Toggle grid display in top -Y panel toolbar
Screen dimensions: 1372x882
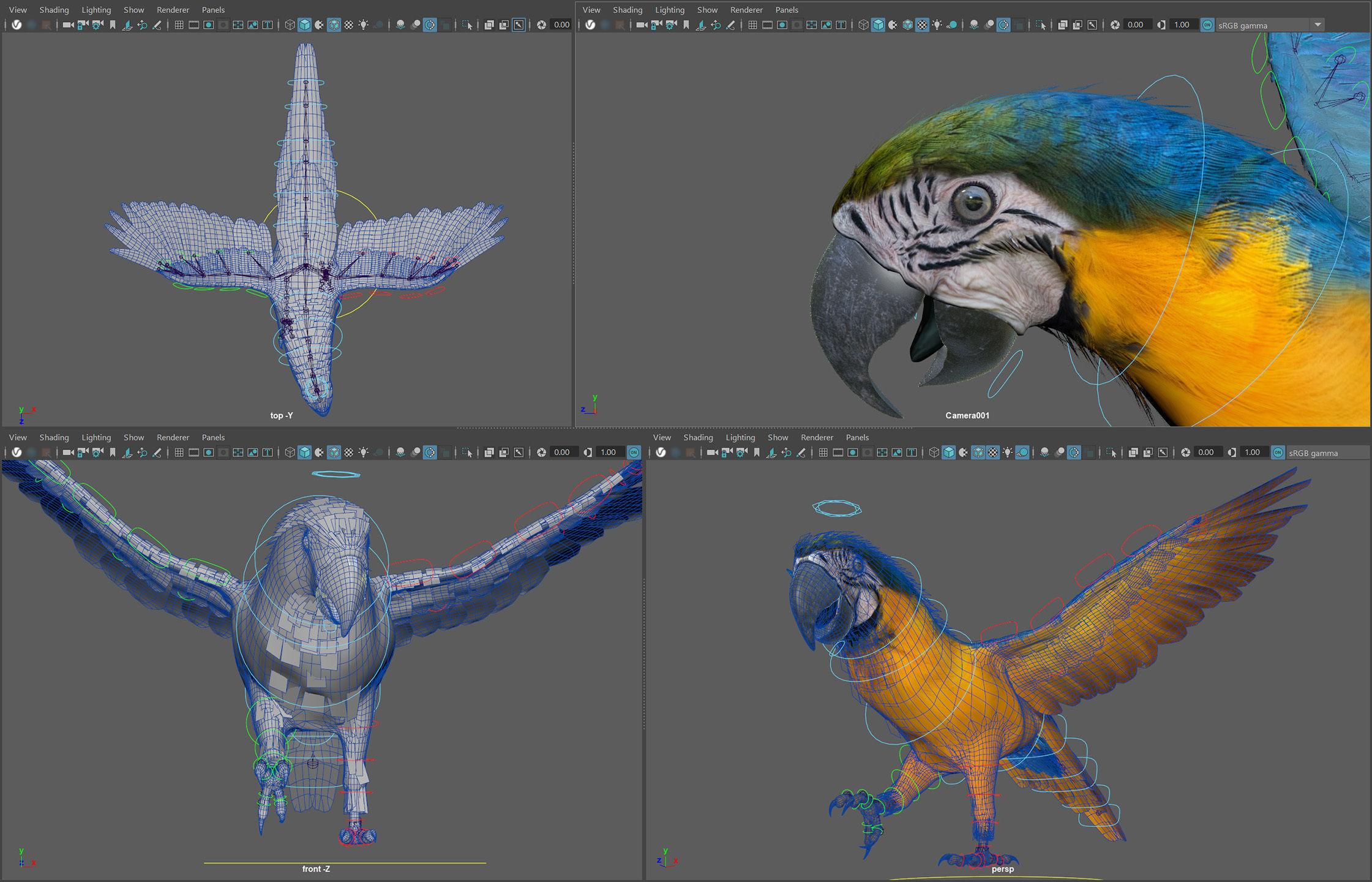(x=179, y=25)
